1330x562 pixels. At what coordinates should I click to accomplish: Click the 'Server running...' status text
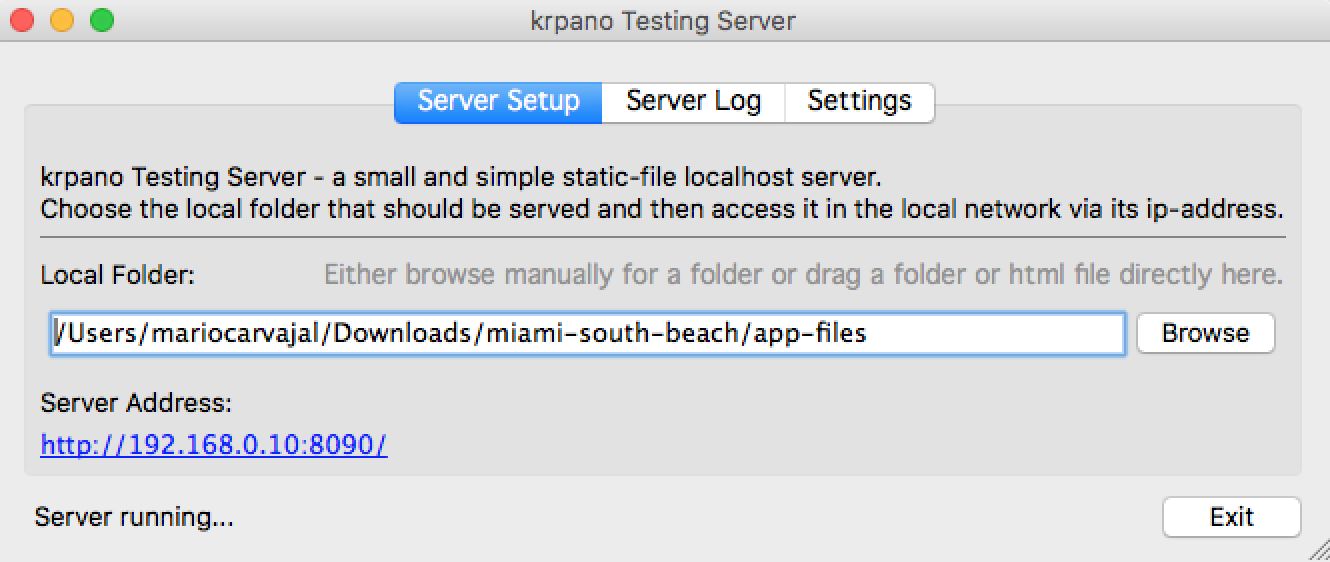point(134,517)
